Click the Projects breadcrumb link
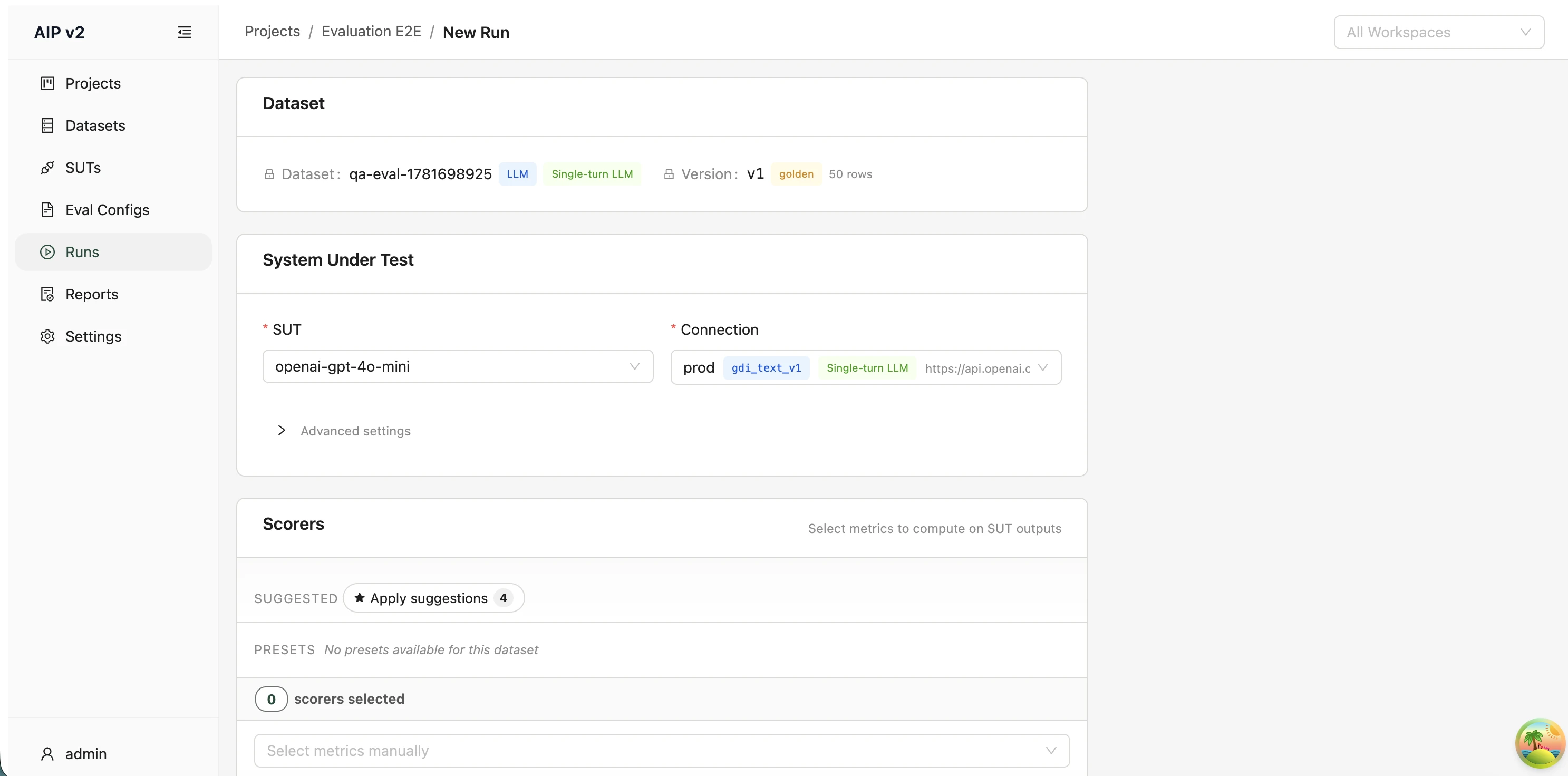The image size is (1568, 776). 272,32
